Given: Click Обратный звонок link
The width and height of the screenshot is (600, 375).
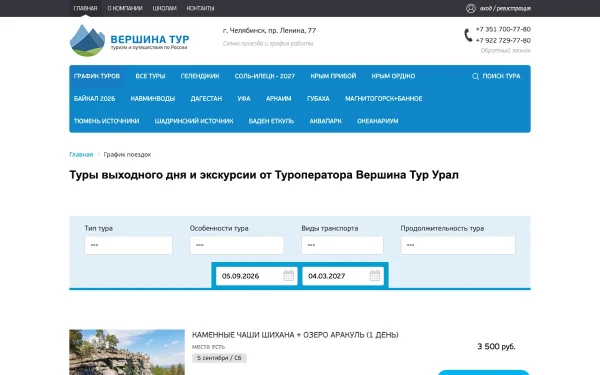Looking at the screenshot, I should (x=506, y=51).
